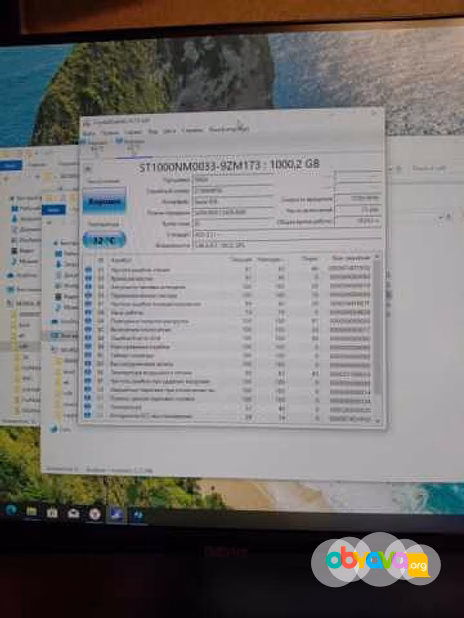Viewport: 464px width, 618px height.
Task: Click the 32 °C temperature button
Action: click(x=104, y=240)
